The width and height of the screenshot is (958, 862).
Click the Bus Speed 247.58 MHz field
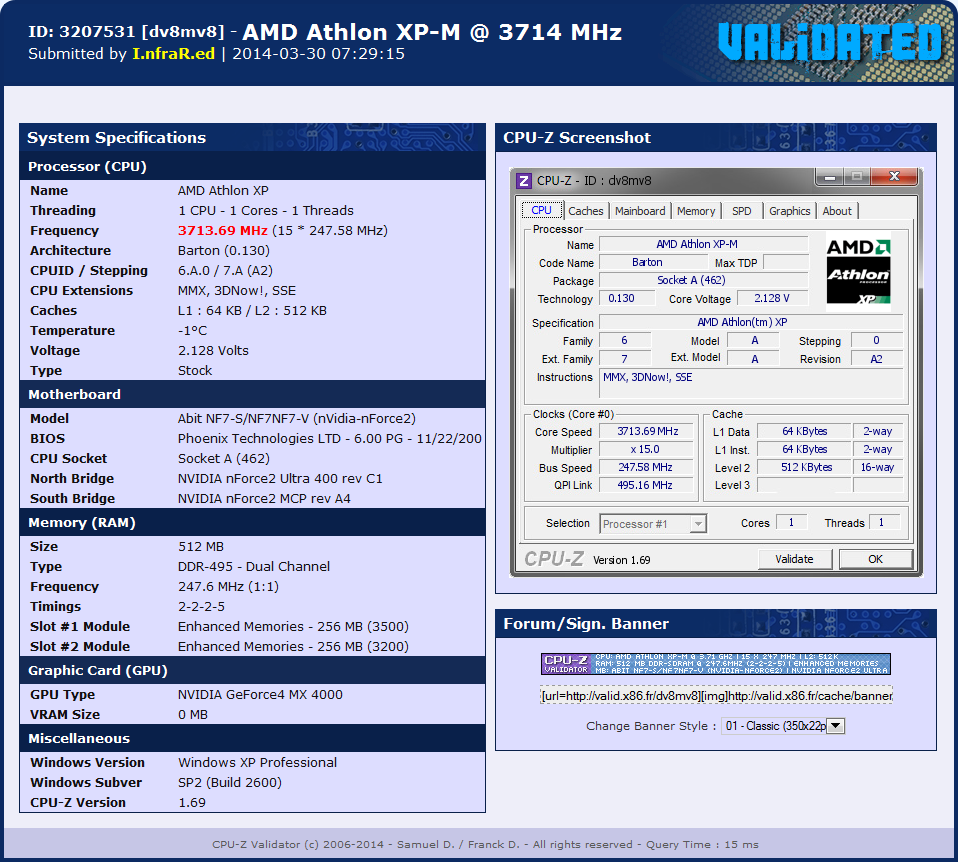point(647,467)
